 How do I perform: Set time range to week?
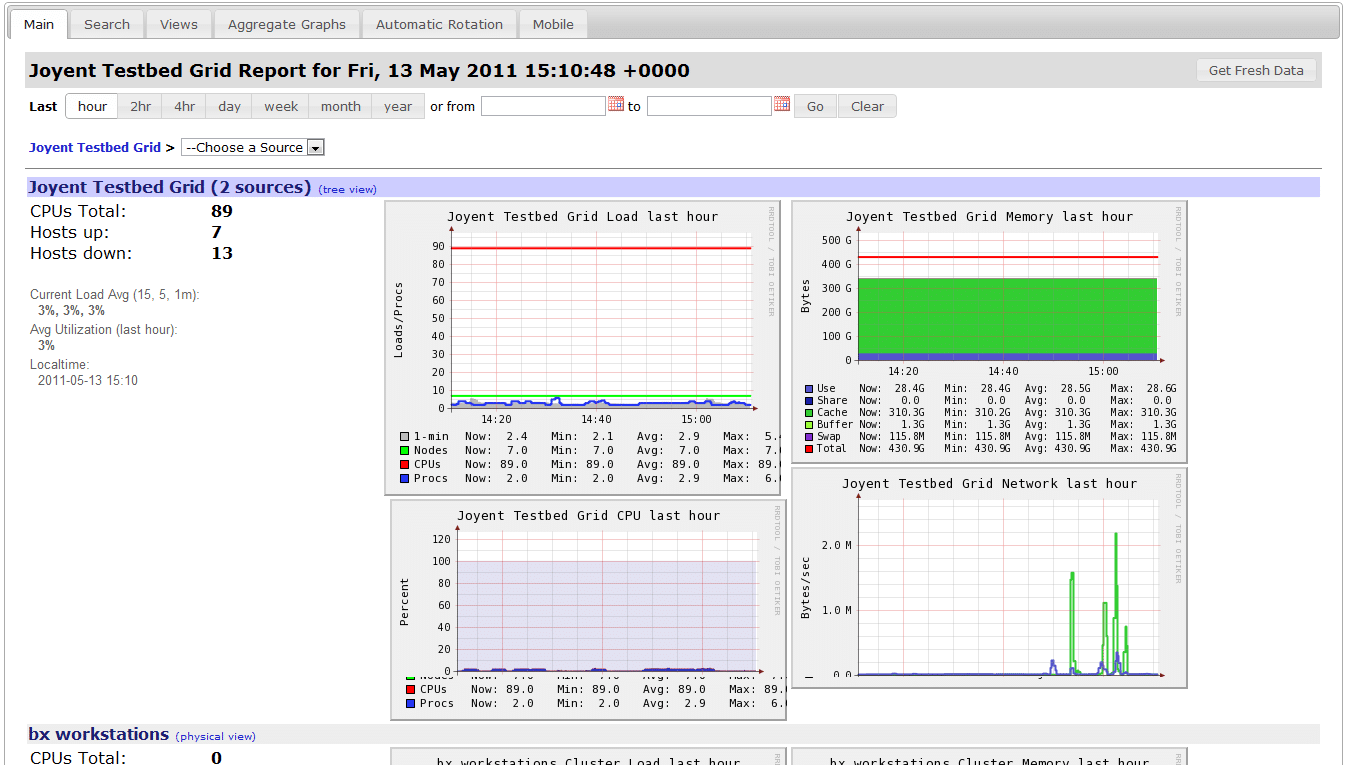281,107
